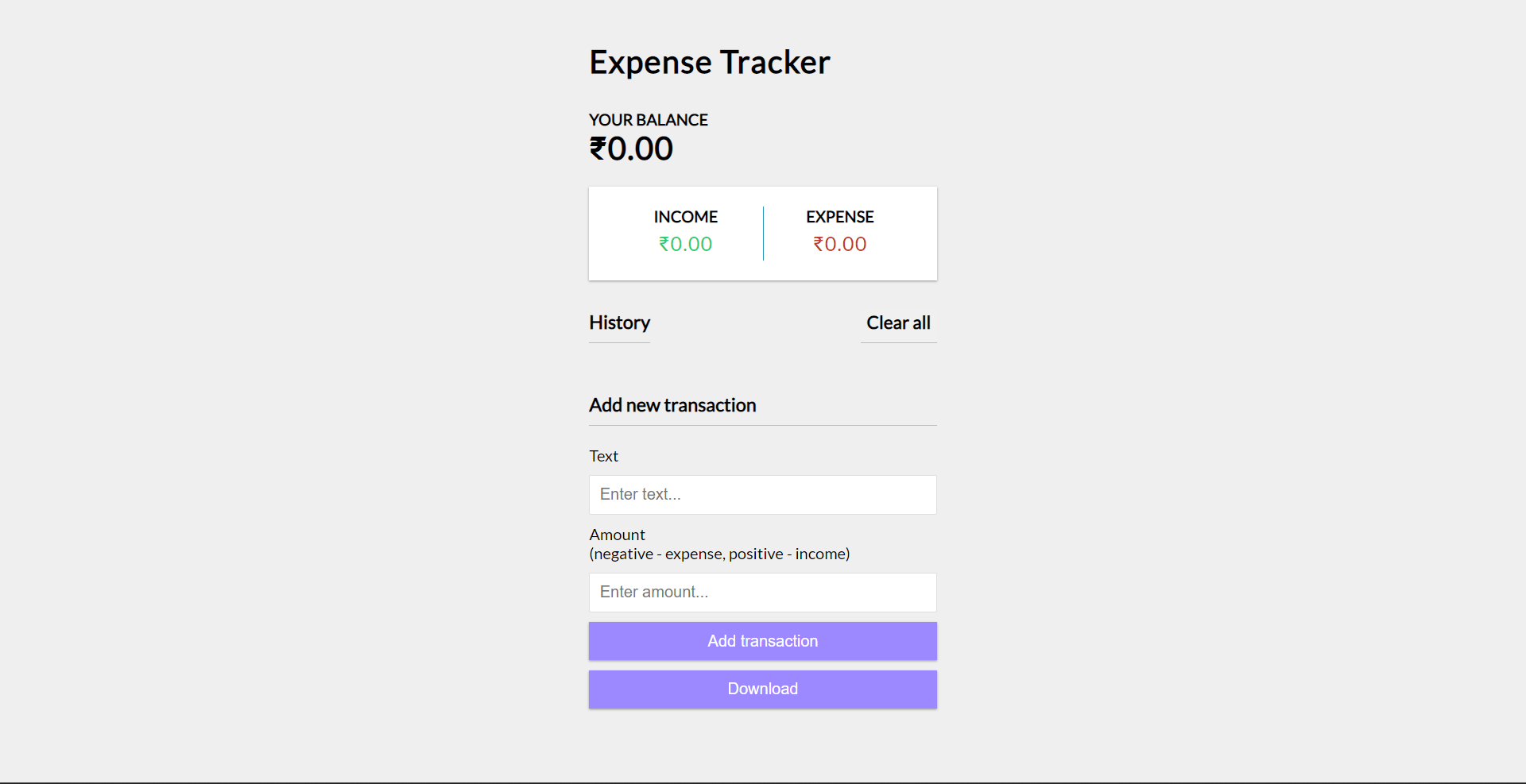Viewport: 1526px width, 784px height.
Task: Click the negative-expense positive-income hint text
Action: point(719,554)
